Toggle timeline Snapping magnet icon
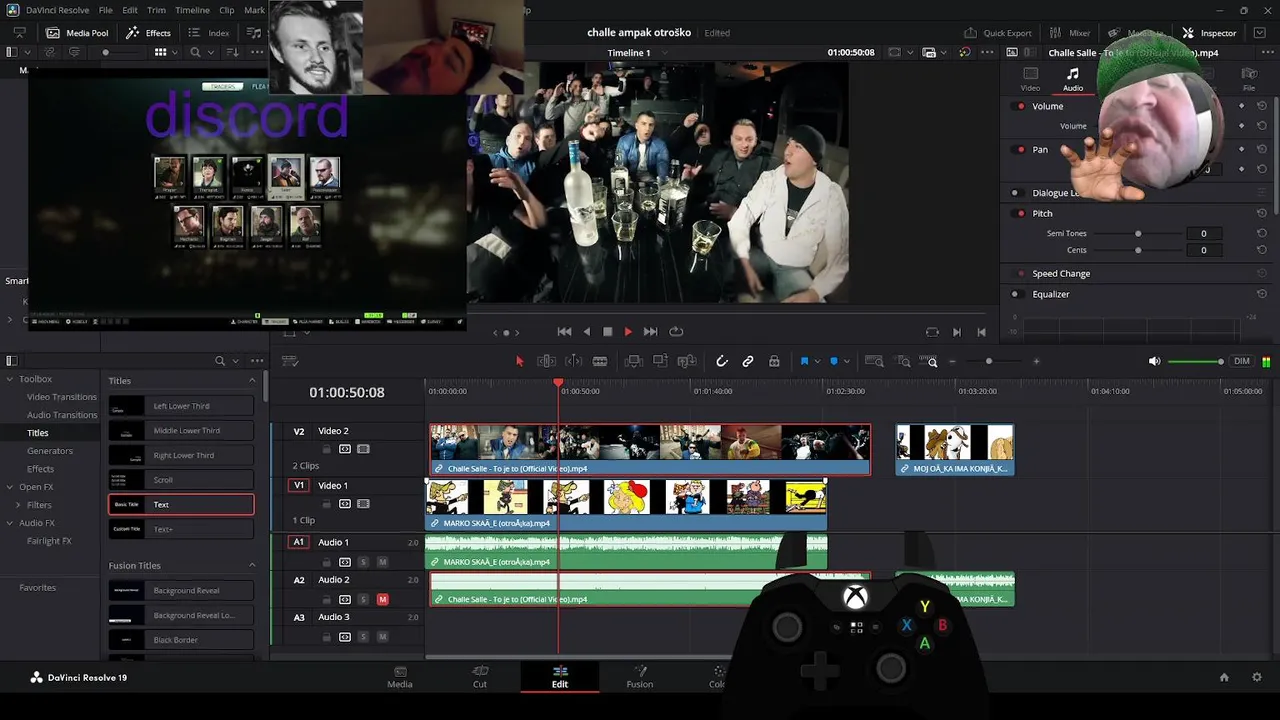Image resolution: width=1280 pixels, height=720 pixels. 722,361
